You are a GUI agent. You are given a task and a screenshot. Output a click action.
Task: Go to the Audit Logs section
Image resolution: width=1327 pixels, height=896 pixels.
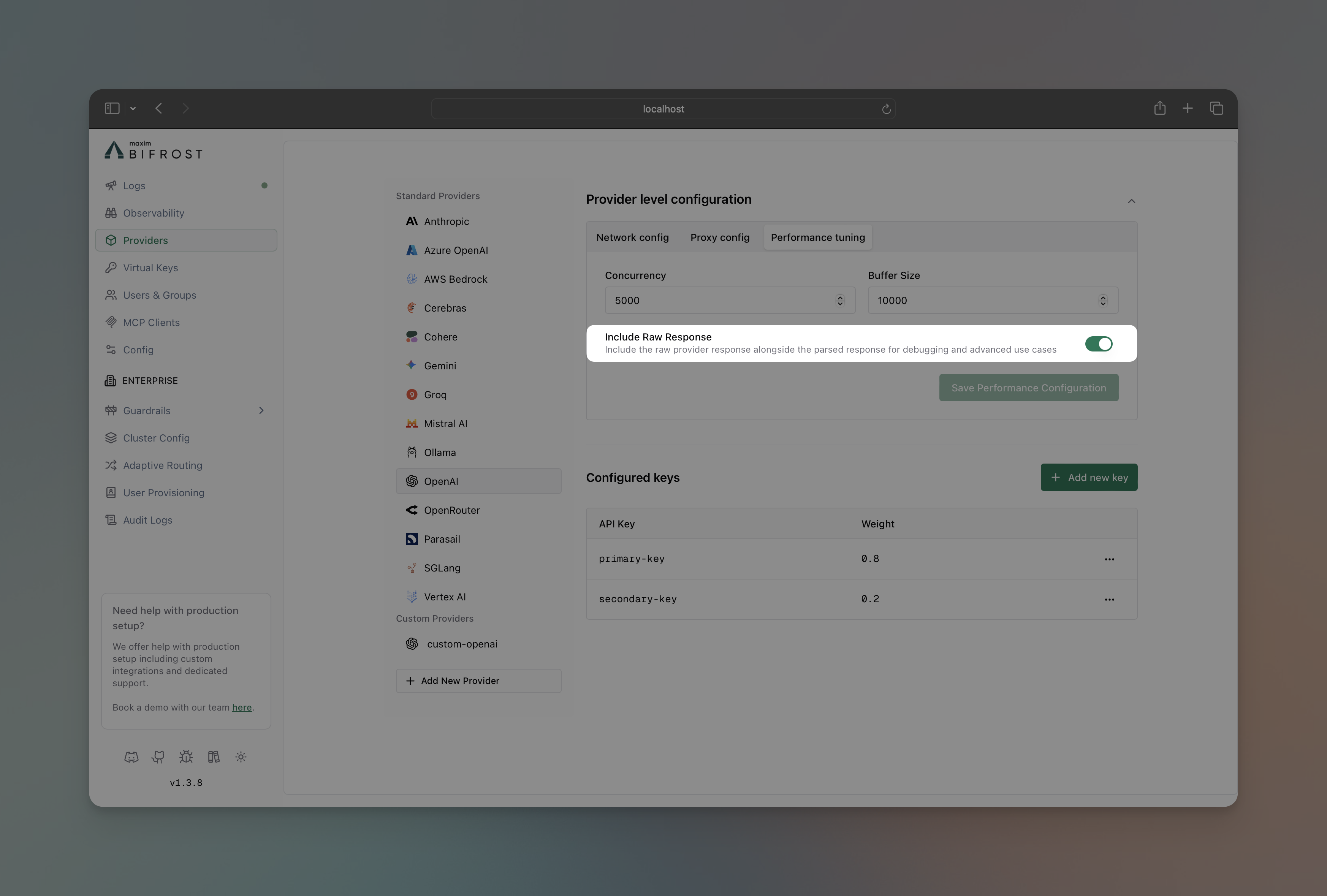(147, 520)
